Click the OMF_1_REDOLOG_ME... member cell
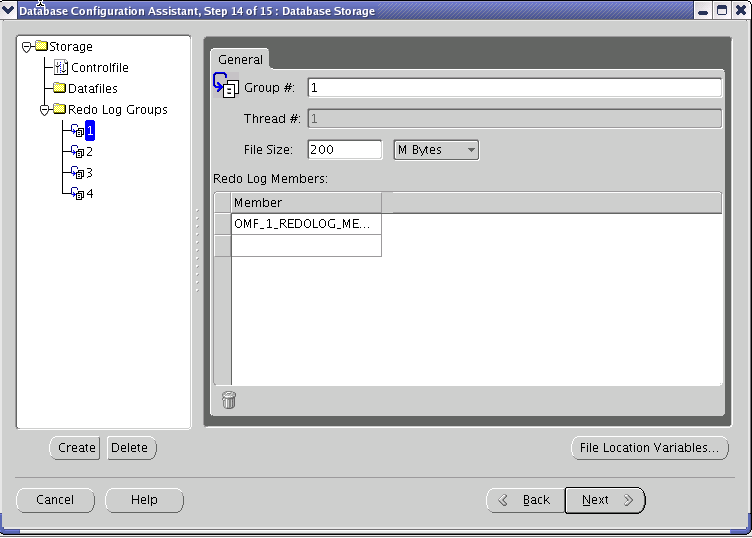 [x=306, y=224]
